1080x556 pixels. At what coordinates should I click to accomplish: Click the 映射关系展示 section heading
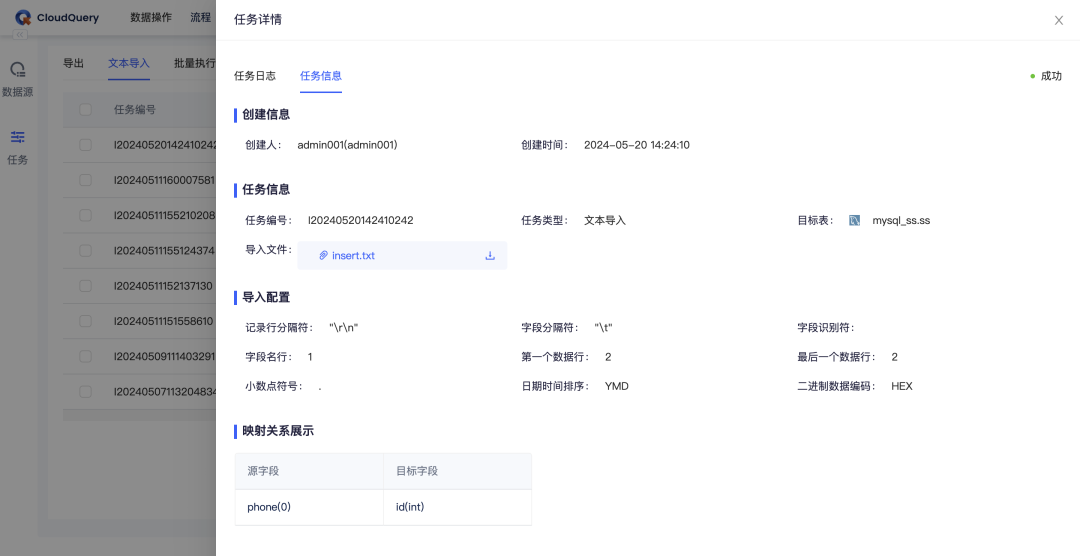pos(278,431)
